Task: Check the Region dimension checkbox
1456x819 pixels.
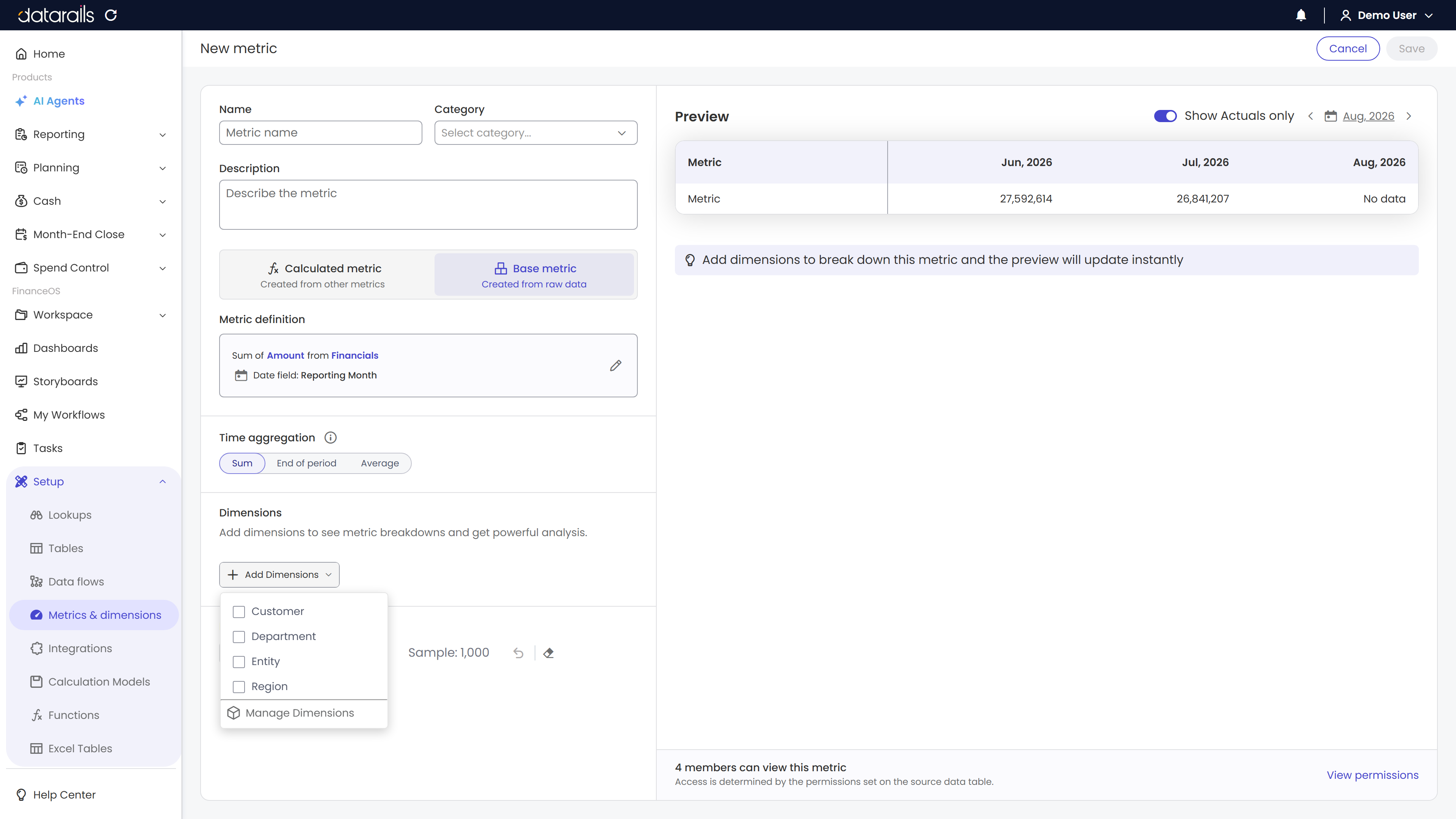Action: tap(239, 687)
